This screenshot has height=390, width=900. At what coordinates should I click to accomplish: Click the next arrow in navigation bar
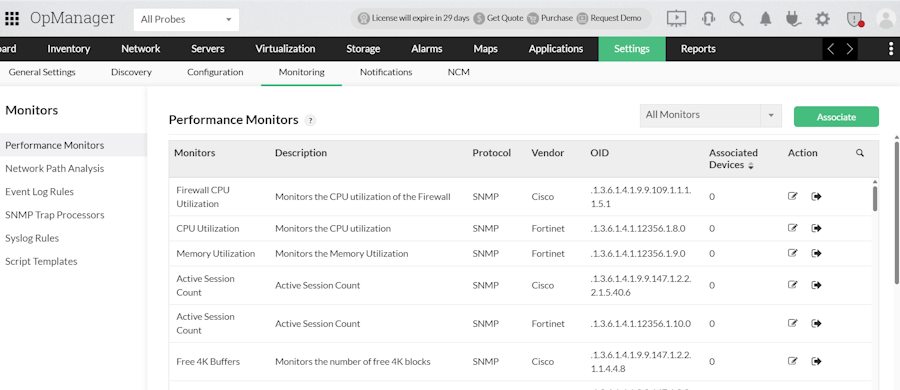[850, 49]
